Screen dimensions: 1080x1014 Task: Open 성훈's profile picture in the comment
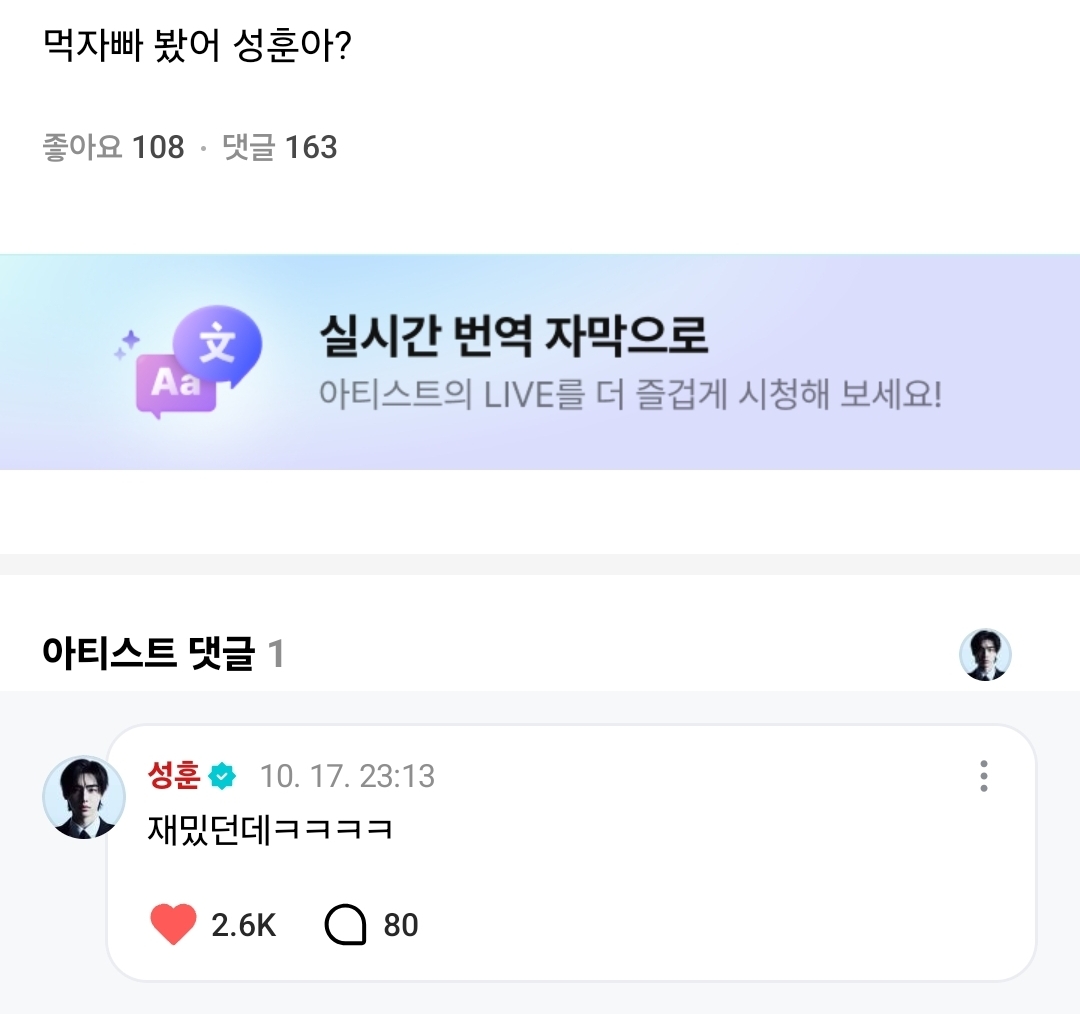84,796
